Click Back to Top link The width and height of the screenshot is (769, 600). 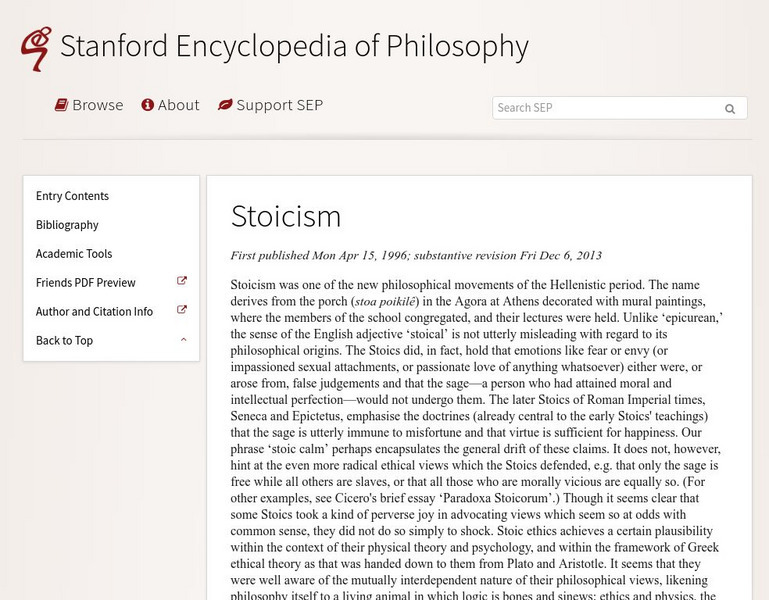coord(64,341)
